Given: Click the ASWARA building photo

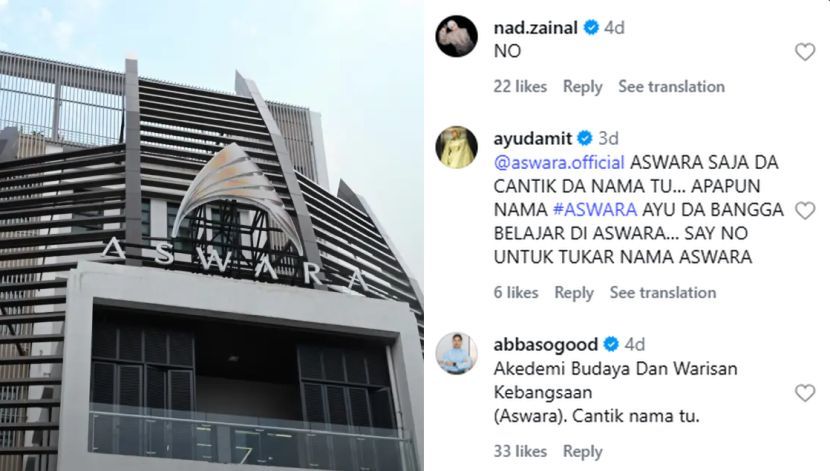Looking at the screenshot, I should [x=212, y=236].
